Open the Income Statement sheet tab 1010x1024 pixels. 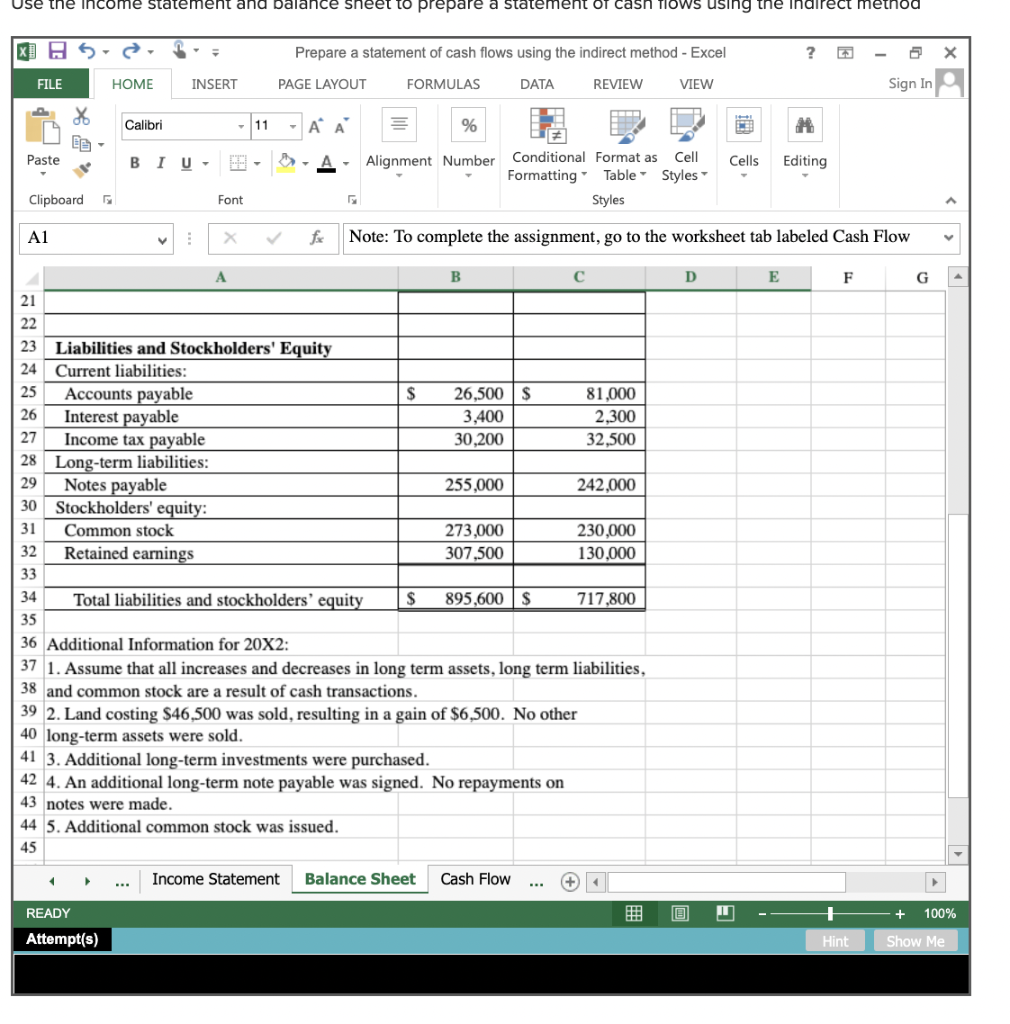215,880
